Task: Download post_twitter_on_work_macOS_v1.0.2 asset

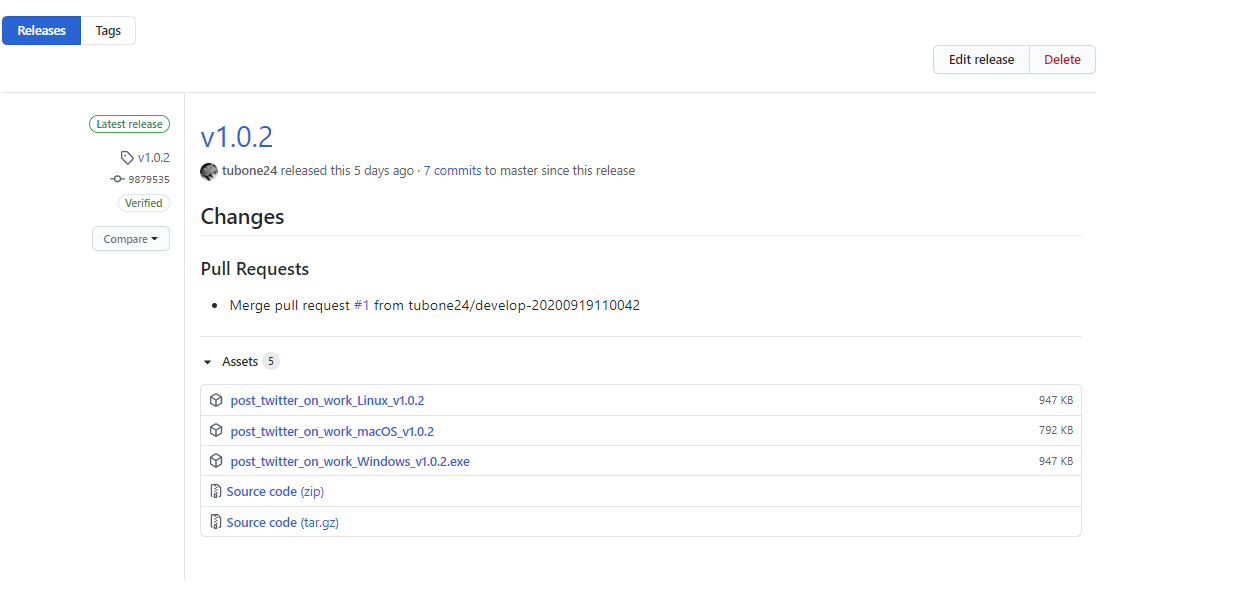Action: tap(331, 431)
